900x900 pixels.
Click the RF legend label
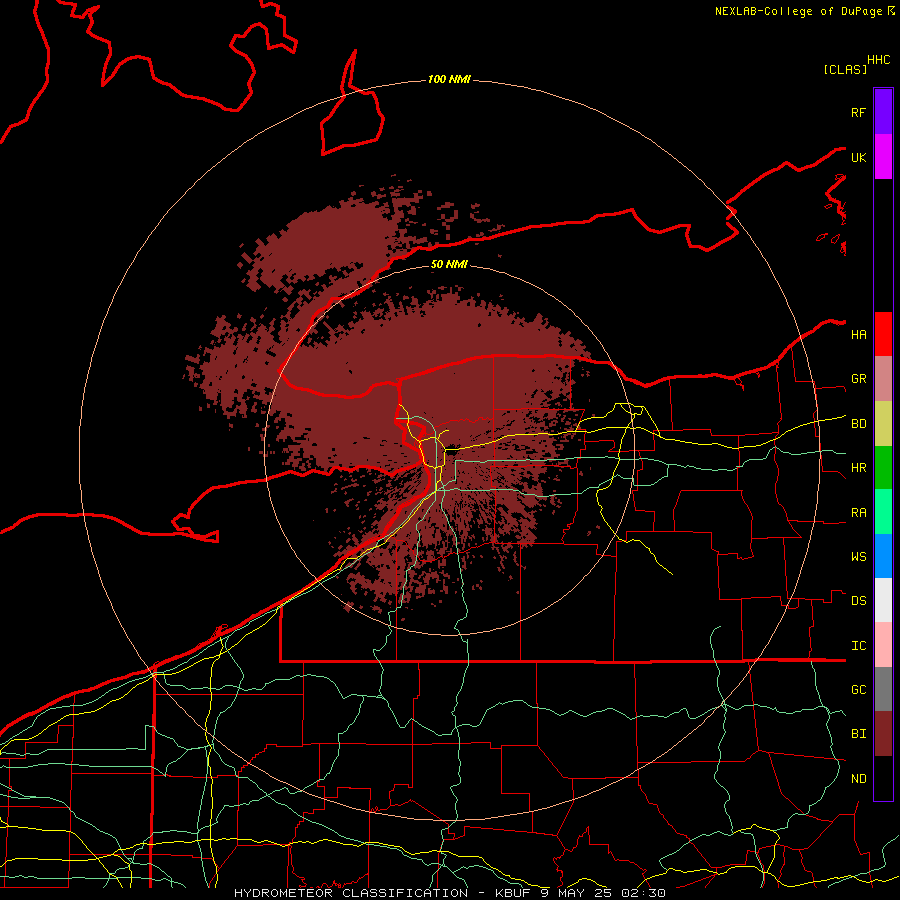[858, 112]
